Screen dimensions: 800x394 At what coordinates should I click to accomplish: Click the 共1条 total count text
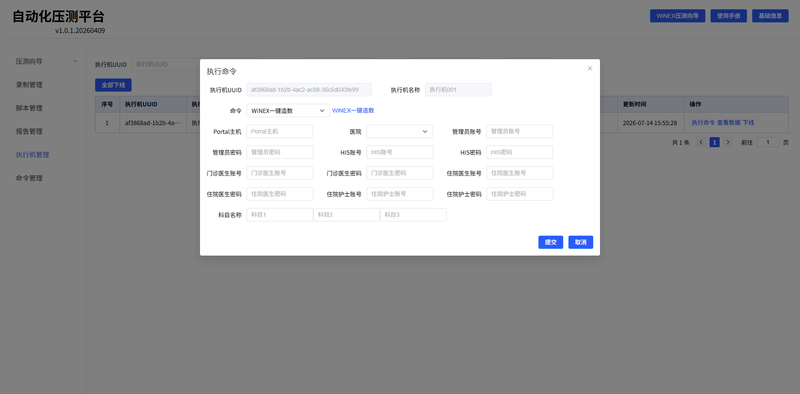(x=681, y=143)
